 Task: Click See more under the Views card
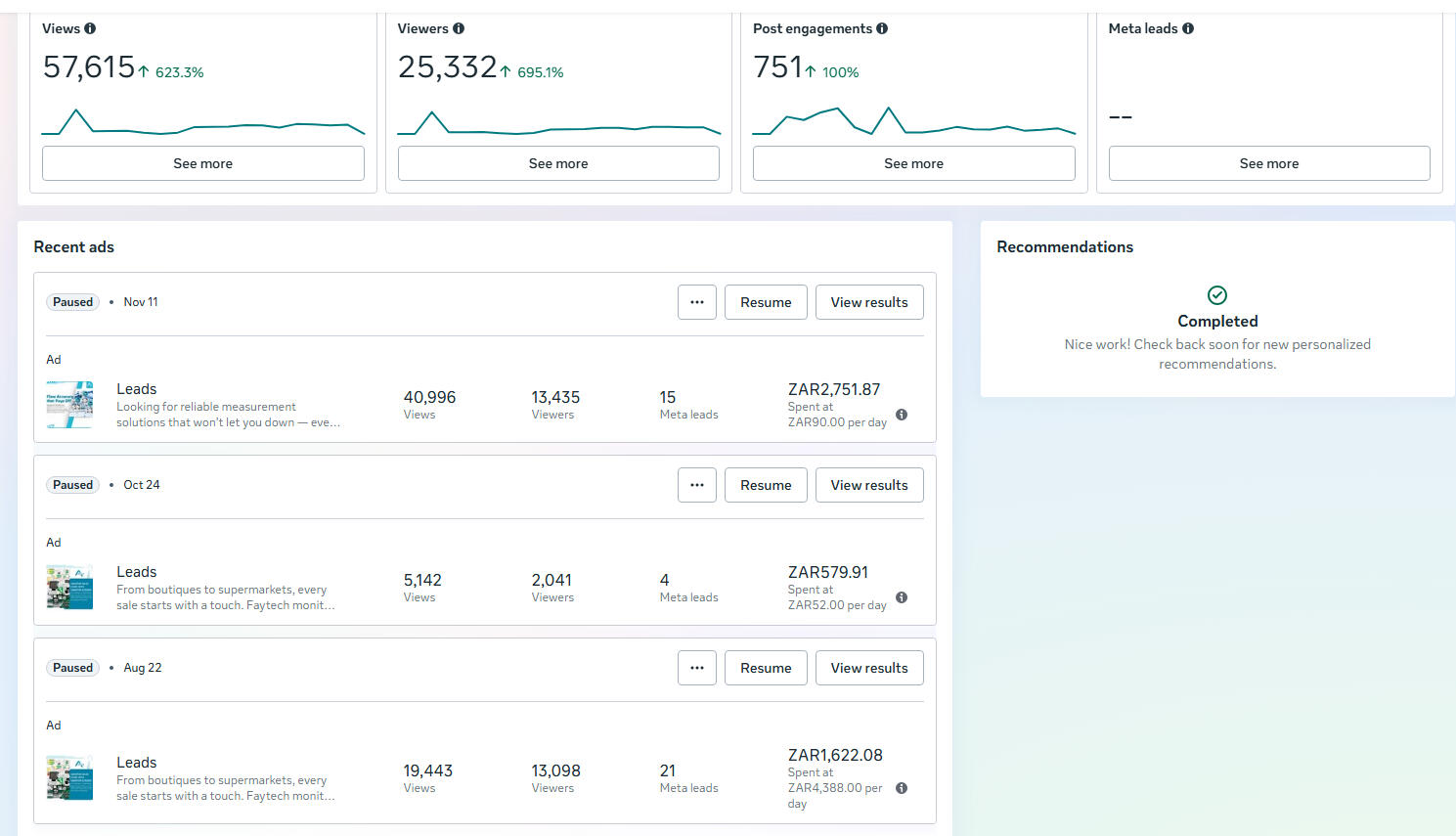tap(203, 163)
